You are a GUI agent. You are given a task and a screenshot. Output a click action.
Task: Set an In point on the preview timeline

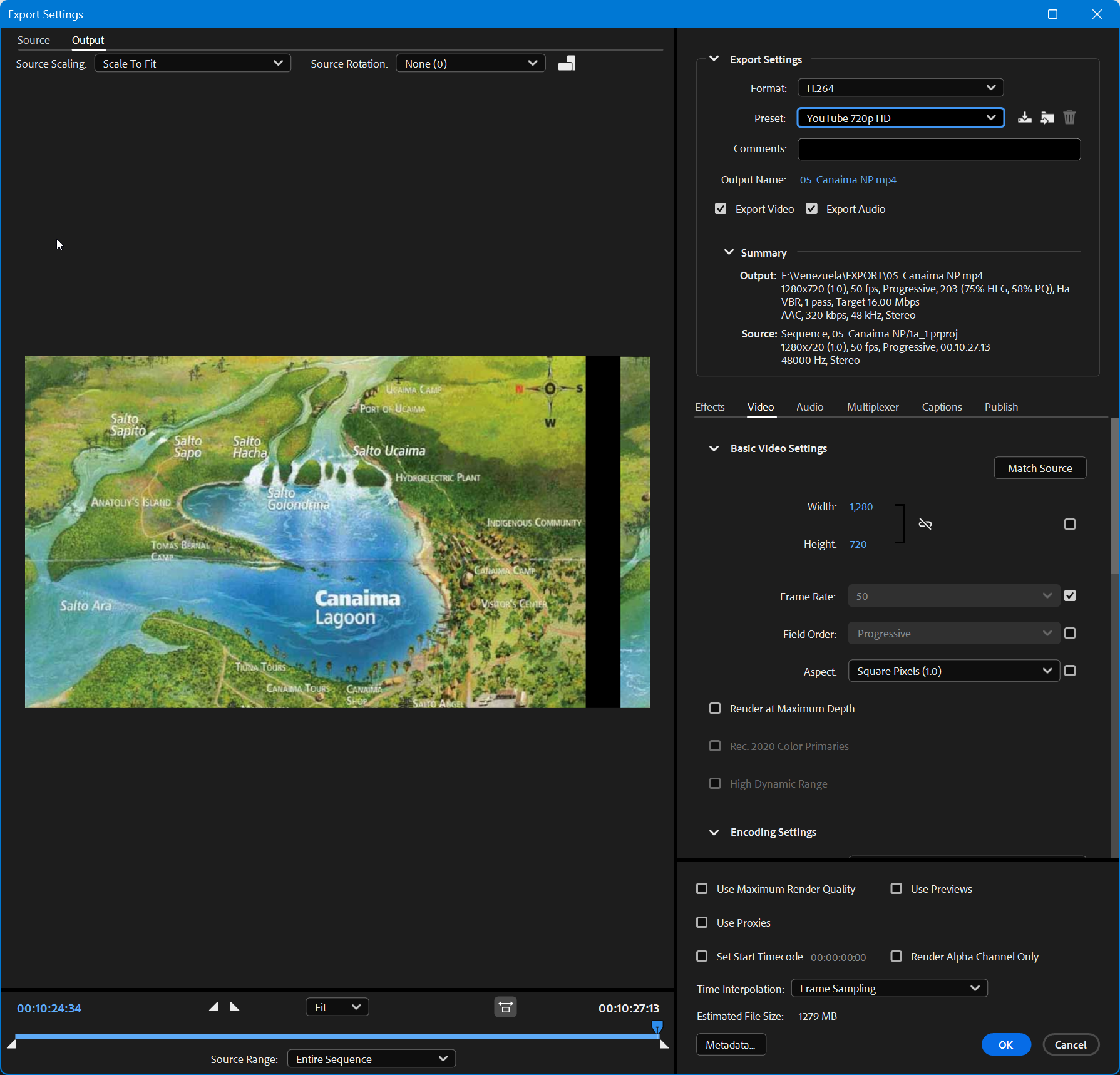pyautogui.click(x=213, y=1006)
